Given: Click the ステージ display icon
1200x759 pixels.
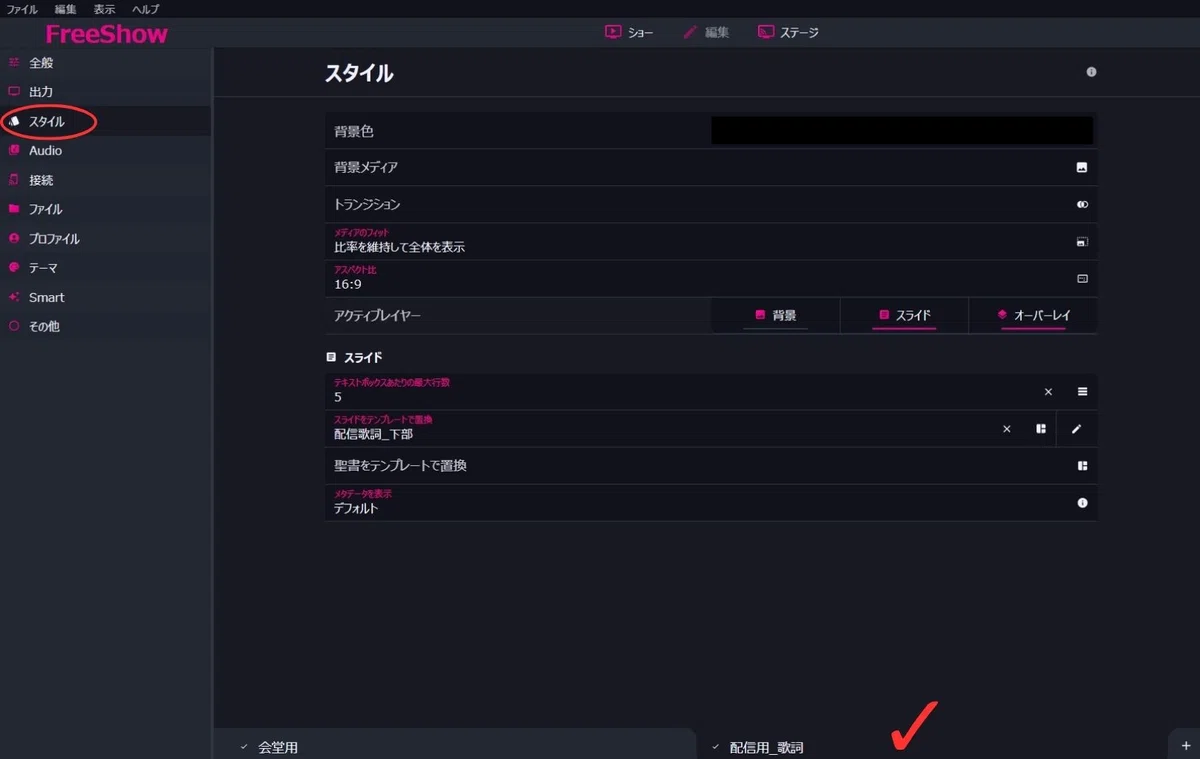Looking at the screenshot, I should point(766,32).
